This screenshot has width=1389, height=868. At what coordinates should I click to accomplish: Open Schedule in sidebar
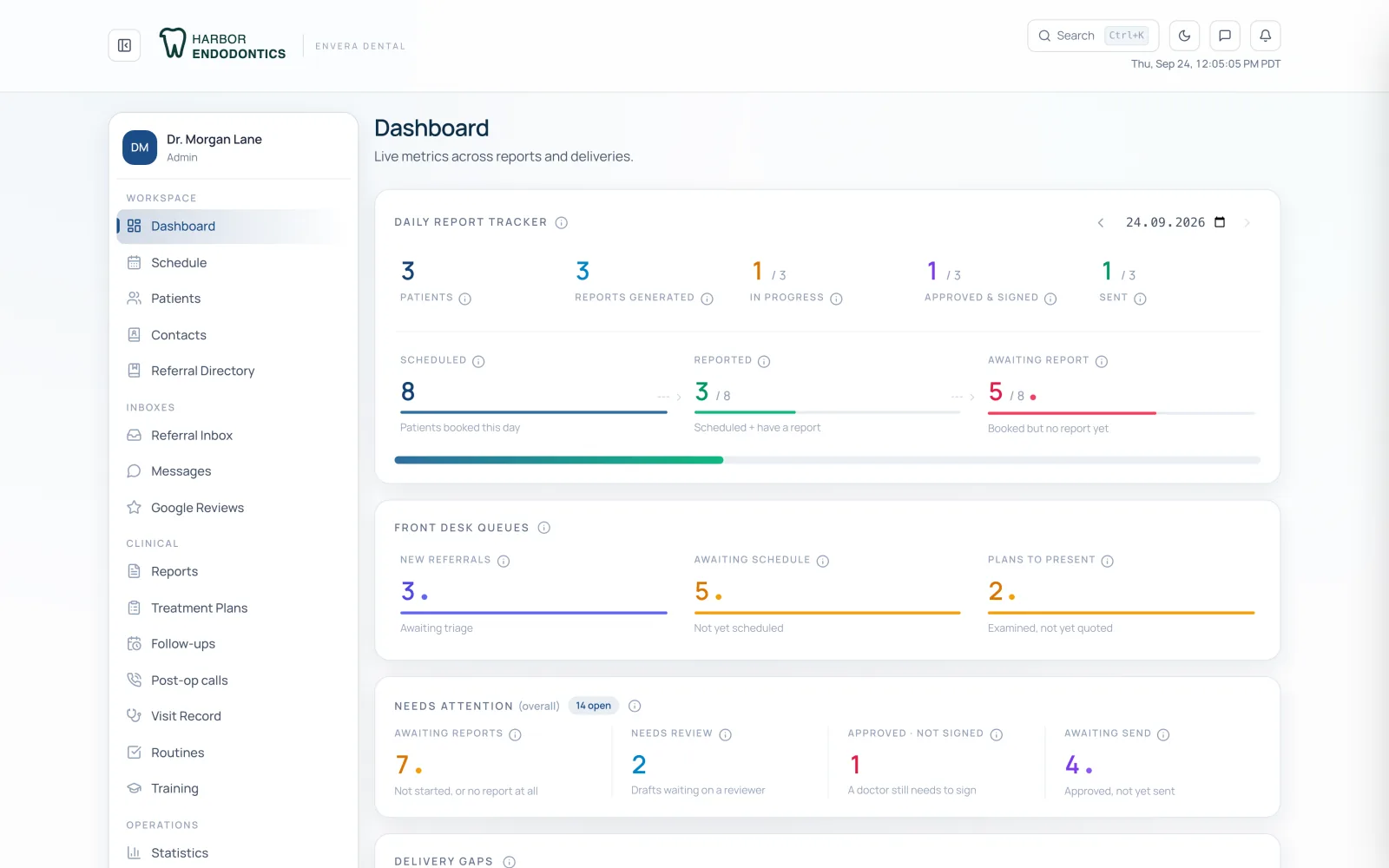click(x=231, y=263)
